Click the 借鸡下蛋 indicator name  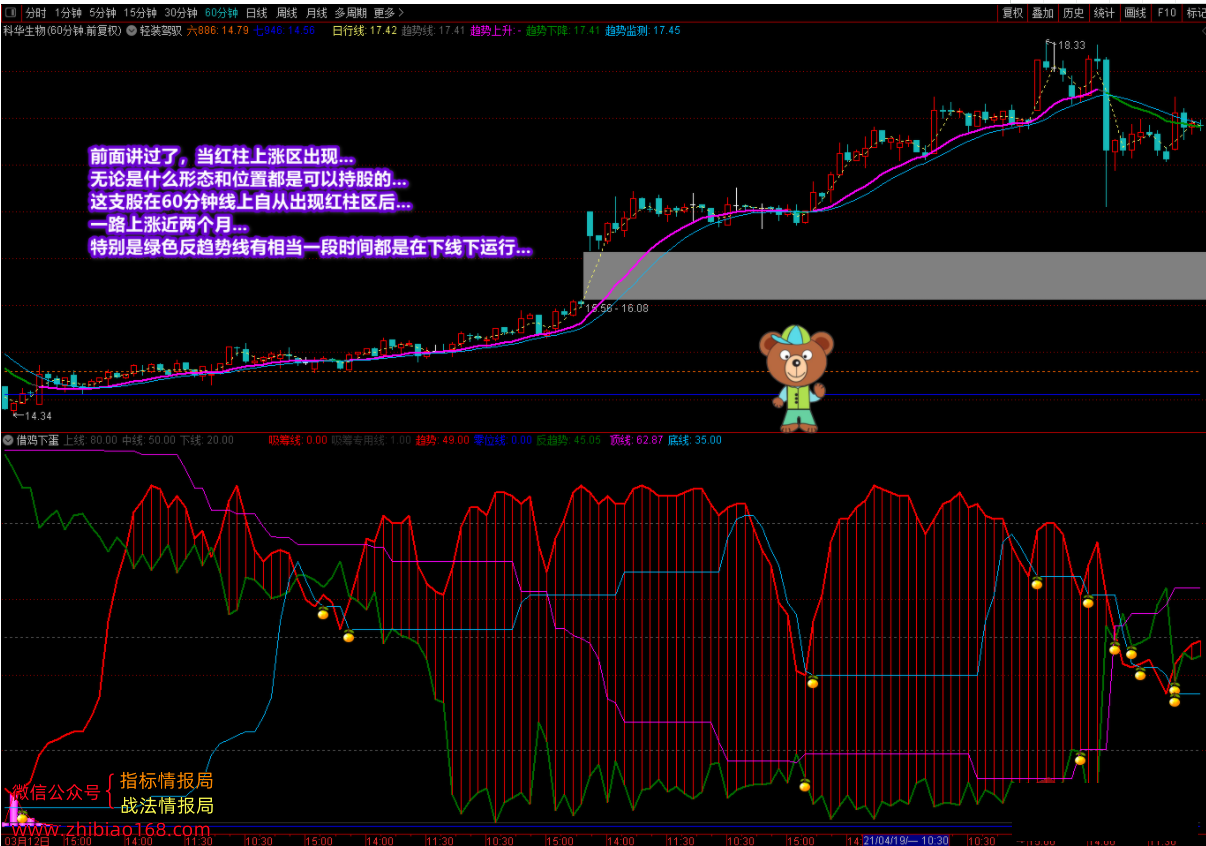point(37,440)
